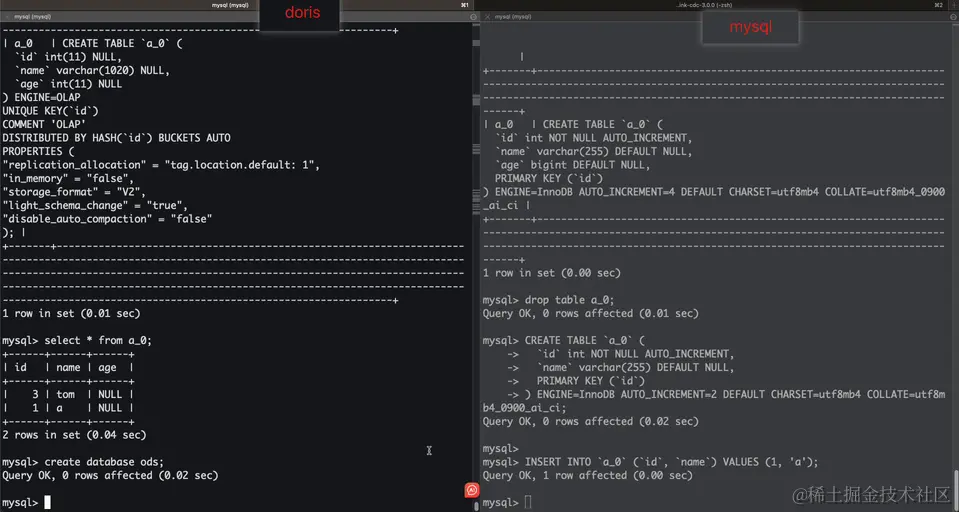
Task: Click the '`age` int(11) NULL' line
Action: point(68,84)
